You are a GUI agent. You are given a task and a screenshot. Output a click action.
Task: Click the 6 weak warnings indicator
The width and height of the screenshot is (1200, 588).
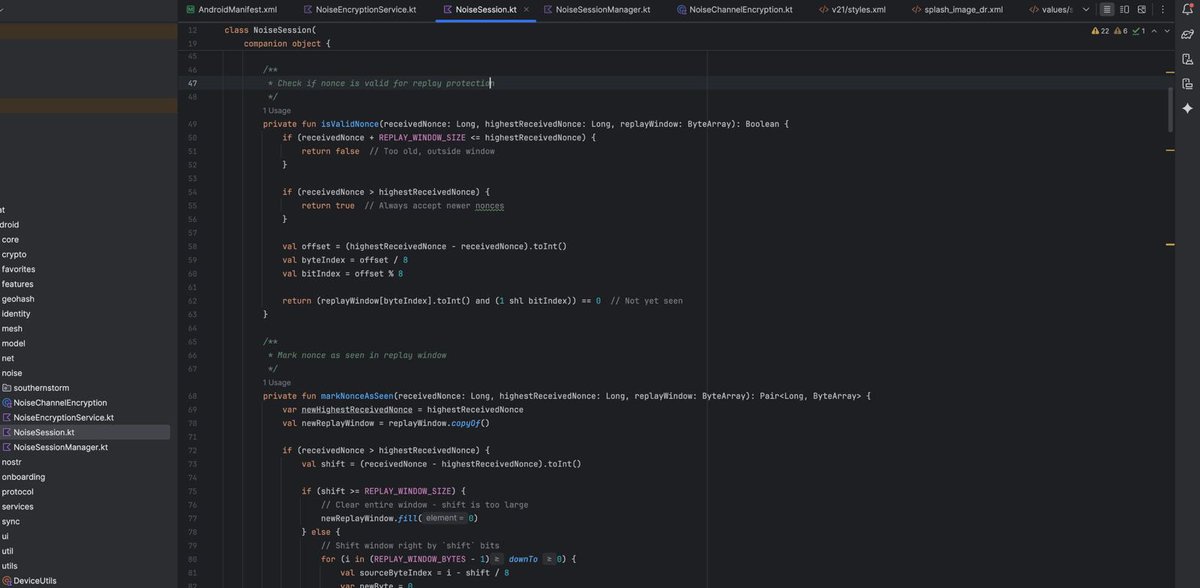click(1119, 31)
